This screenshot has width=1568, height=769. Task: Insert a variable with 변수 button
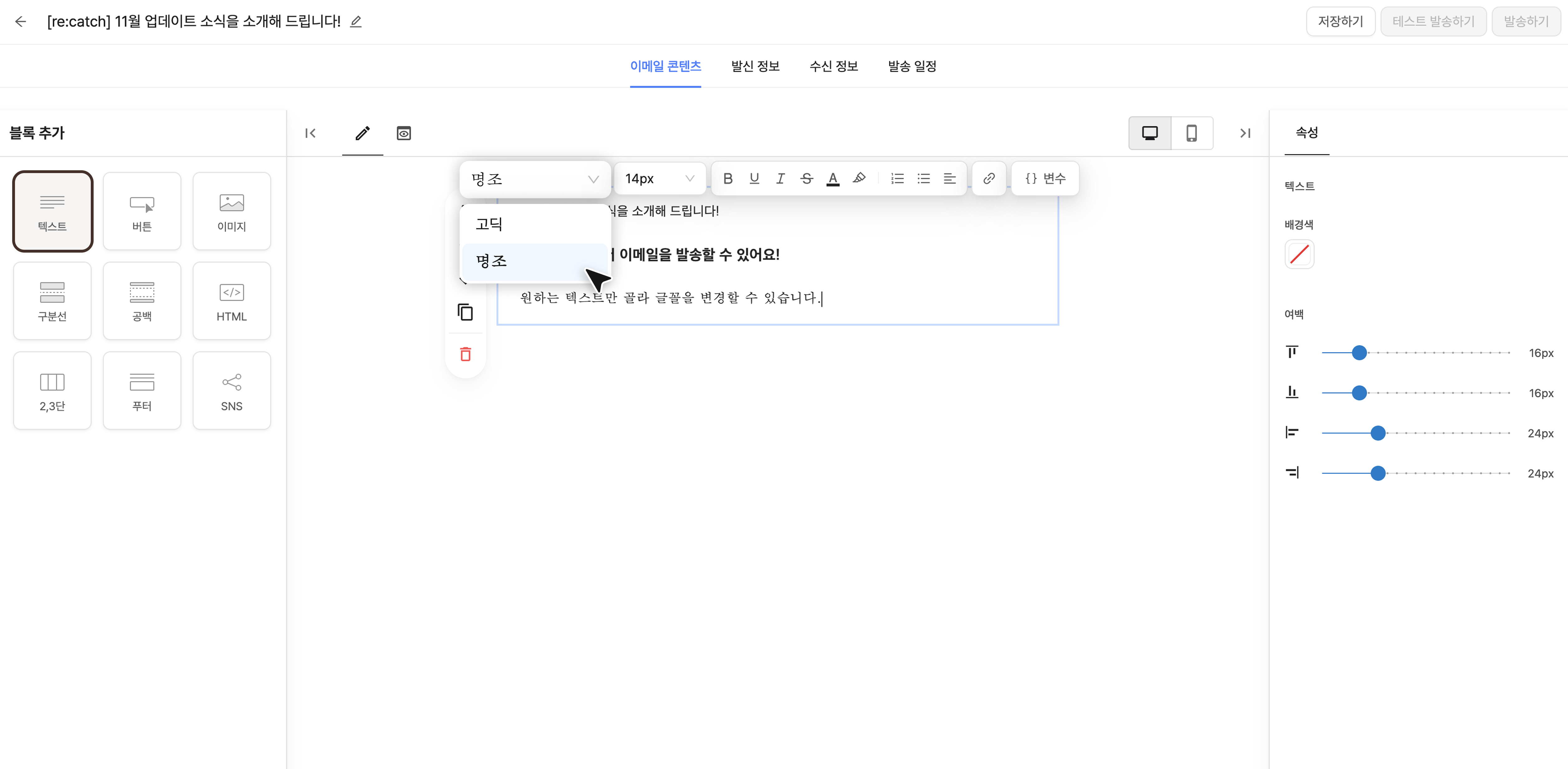(x=1045, y=178)
